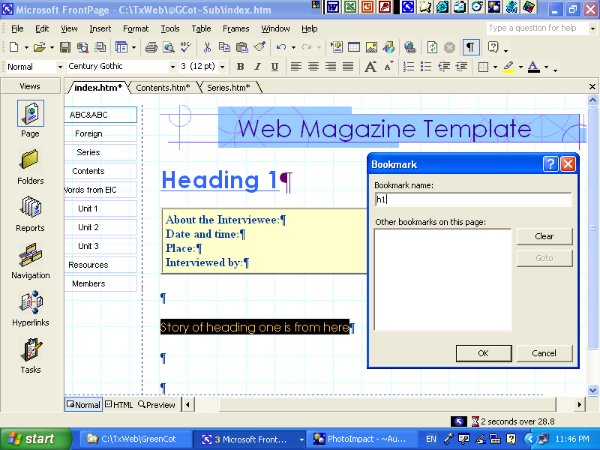Click the Decrease Indent icon
Viewport: 600px width, 450px height.
[x=444, y=67]
